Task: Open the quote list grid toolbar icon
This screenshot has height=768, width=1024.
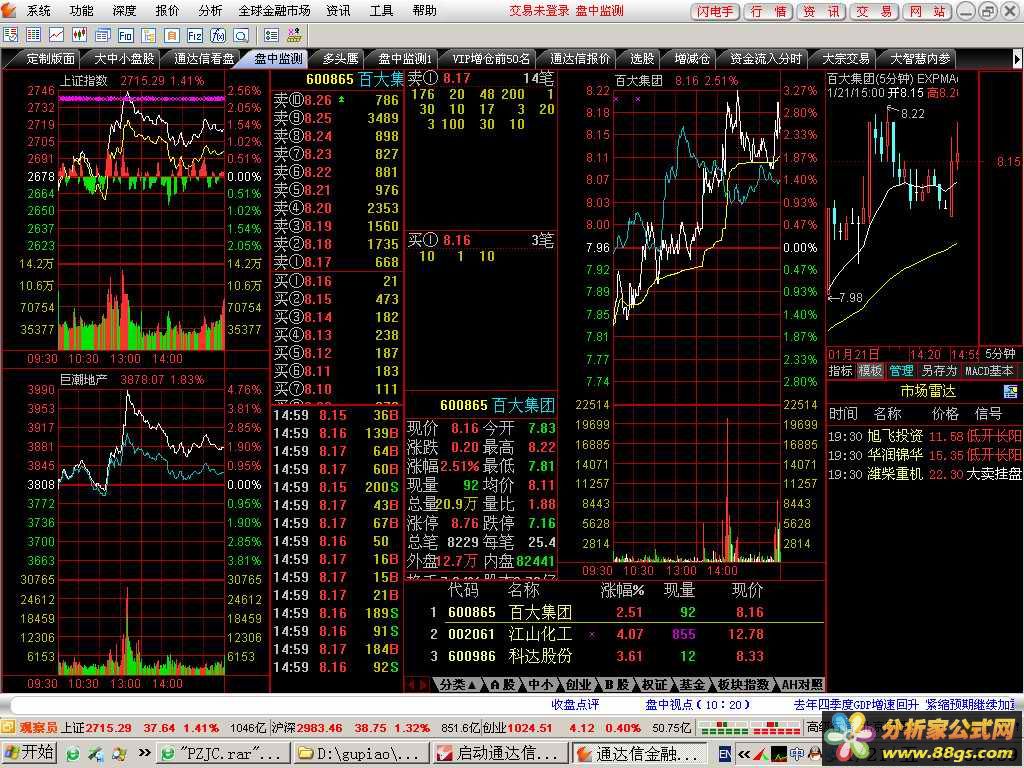Action: pyautogui.click(x=33, y=35)
